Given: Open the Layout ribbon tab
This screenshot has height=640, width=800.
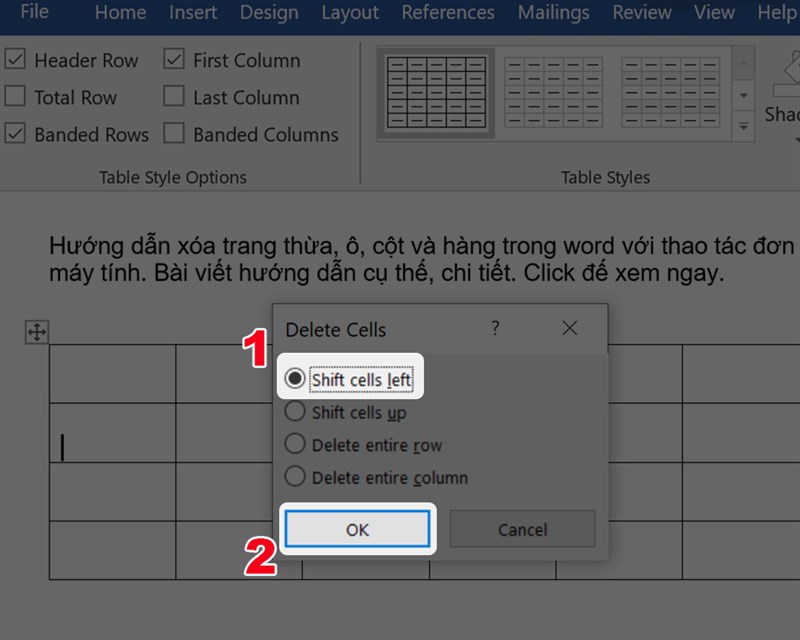Looking at the screenshot, I should coord(350,12).
